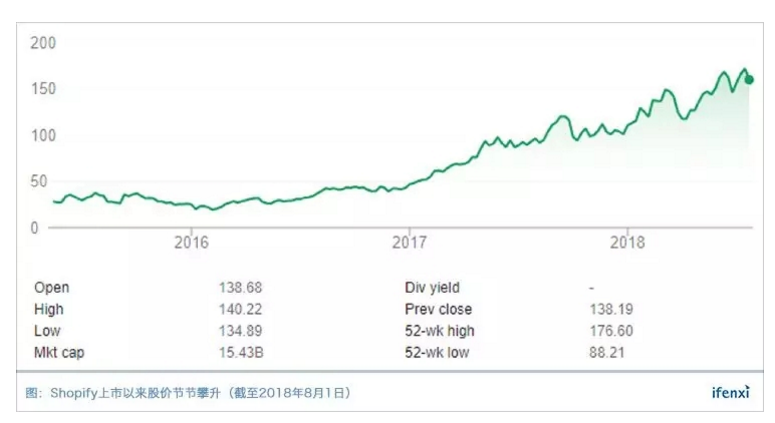Click the 52-wk high value 176.60
This screenshot has width=775, height=423.
point(611,331)
